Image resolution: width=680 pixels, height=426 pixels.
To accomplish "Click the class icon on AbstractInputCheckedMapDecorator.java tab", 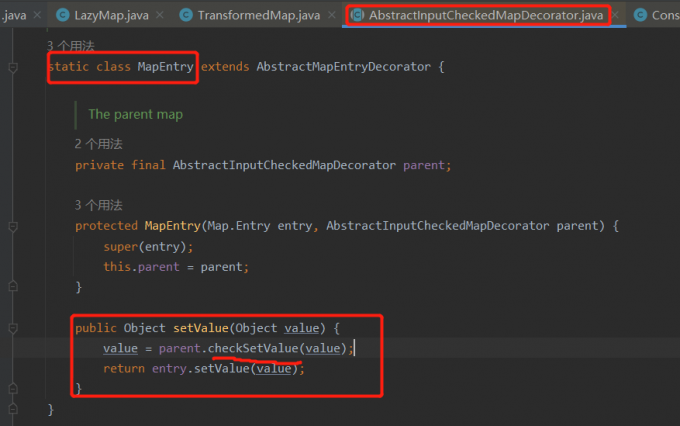I will pos(357,15).
